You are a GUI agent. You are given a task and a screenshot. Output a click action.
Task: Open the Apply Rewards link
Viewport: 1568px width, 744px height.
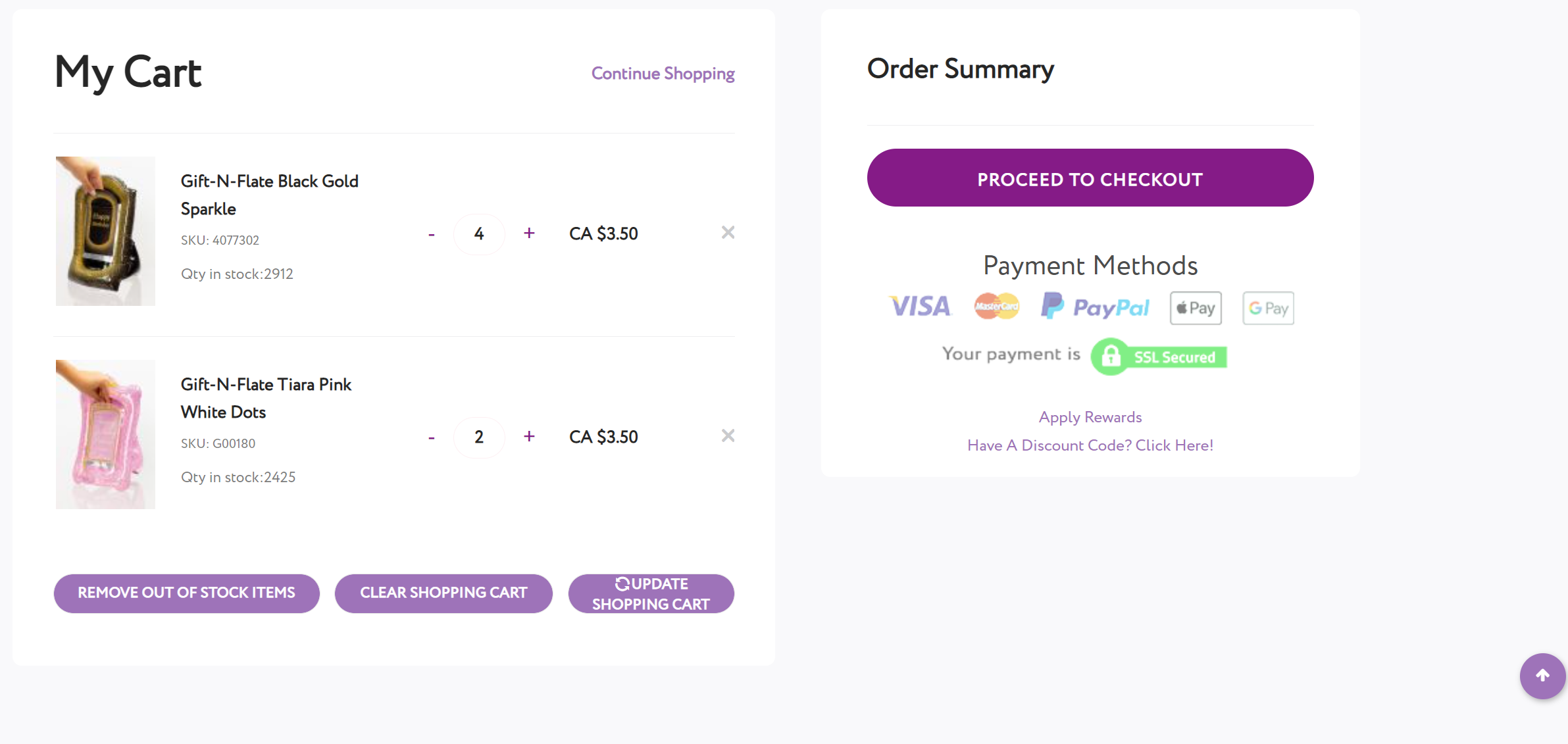(x=1090, y=417)
